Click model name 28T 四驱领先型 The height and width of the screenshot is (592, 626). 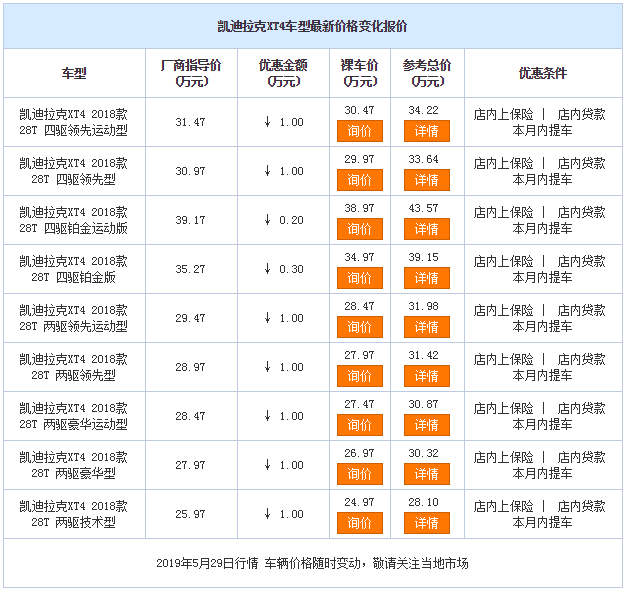(74, 172)
